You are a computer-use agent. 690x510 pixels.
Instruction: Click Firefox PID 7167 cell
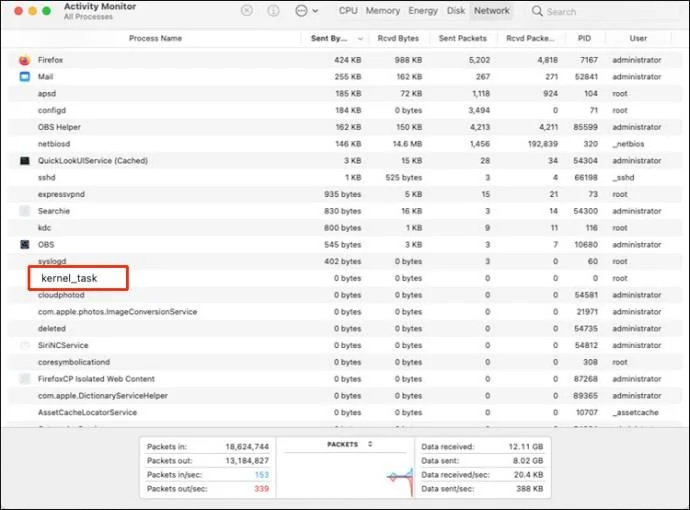tap(589, 60)
